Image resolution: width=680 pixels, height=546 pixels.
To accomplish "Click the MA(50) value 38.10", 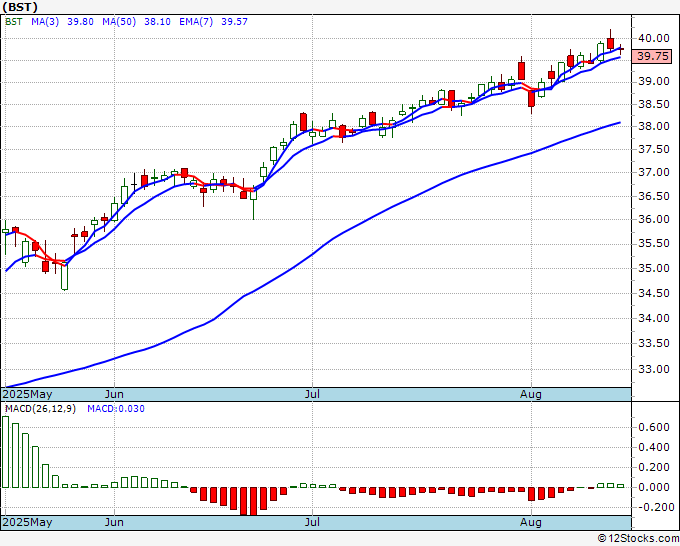I will (x=157, y=22).
